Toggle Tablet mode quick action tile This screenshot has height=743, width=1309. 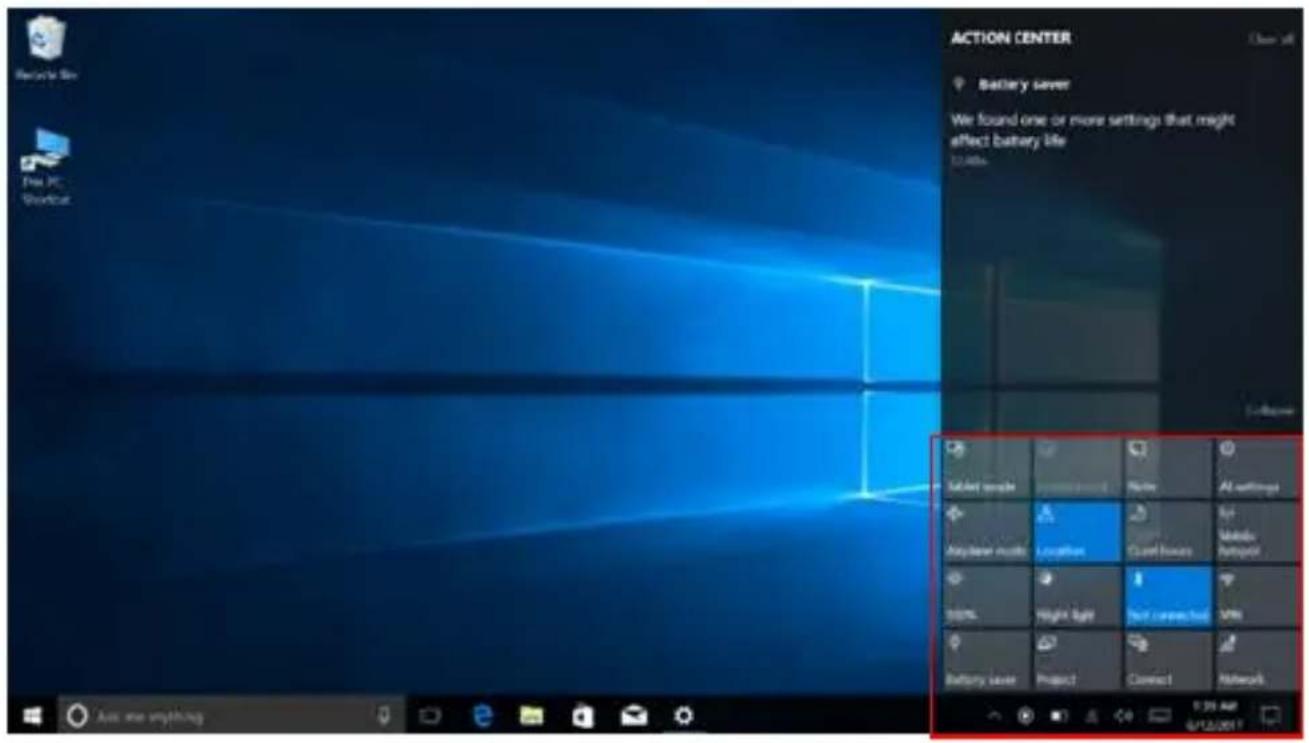click(986, 468)
